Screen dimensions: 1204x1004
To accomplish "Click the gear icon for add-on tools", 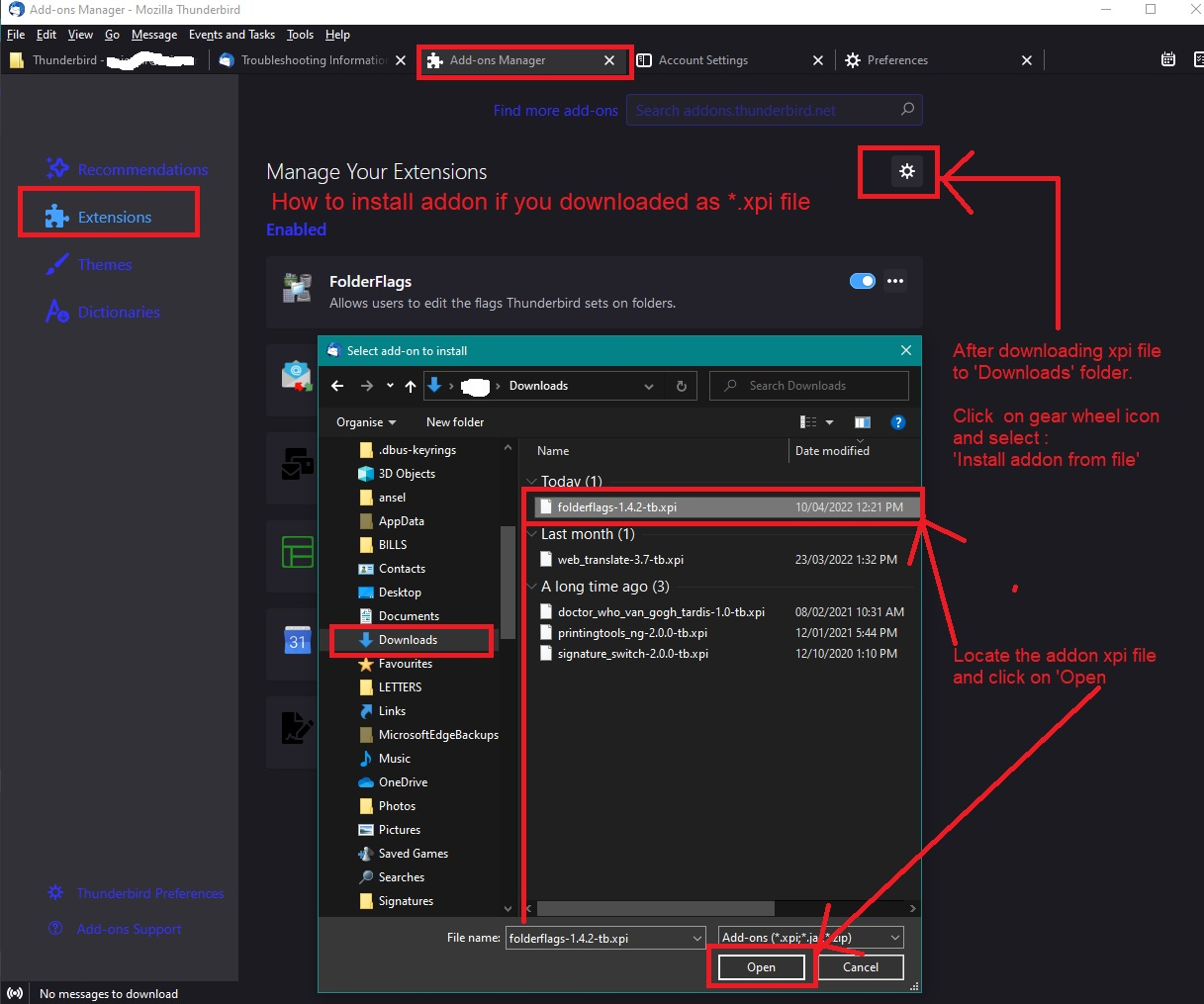I will click(x=906, y=172).
